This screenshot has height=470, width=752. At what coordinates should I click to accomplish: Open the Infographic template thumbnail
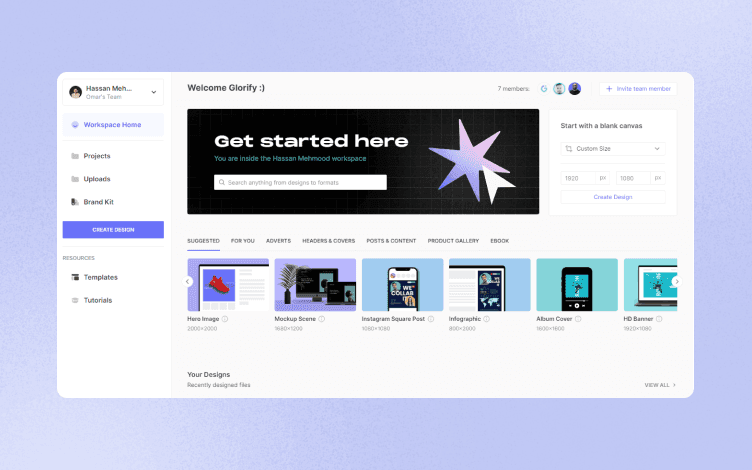coord(490,285)
